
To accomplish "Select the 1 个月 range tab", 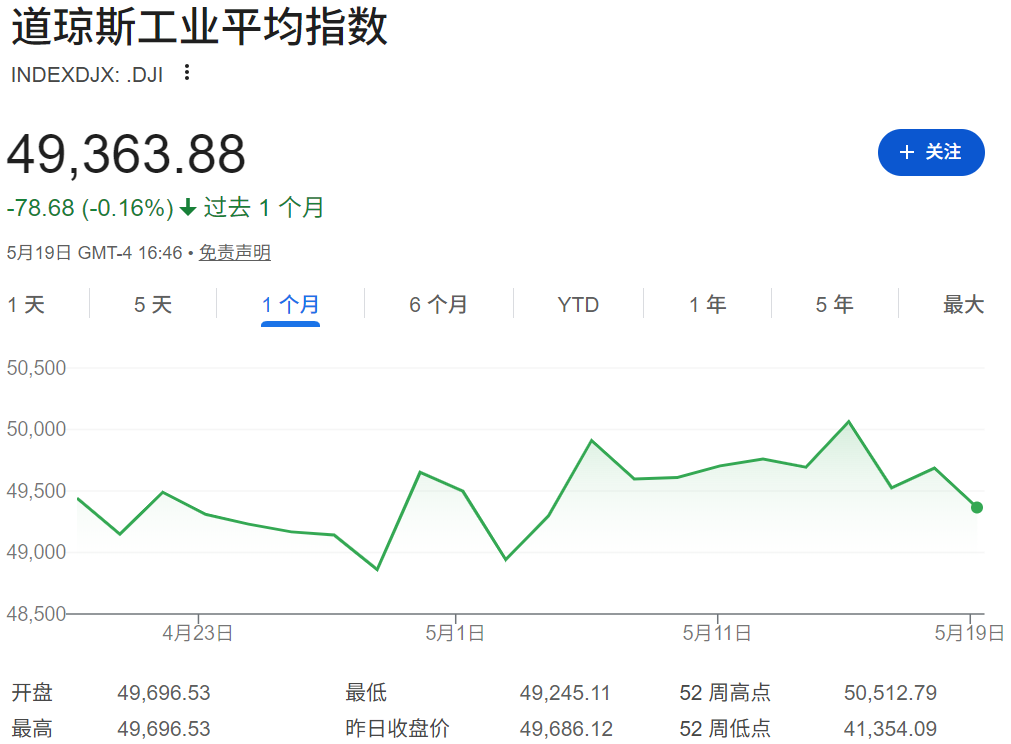I will pyautogui.click(x=290, y=304).
